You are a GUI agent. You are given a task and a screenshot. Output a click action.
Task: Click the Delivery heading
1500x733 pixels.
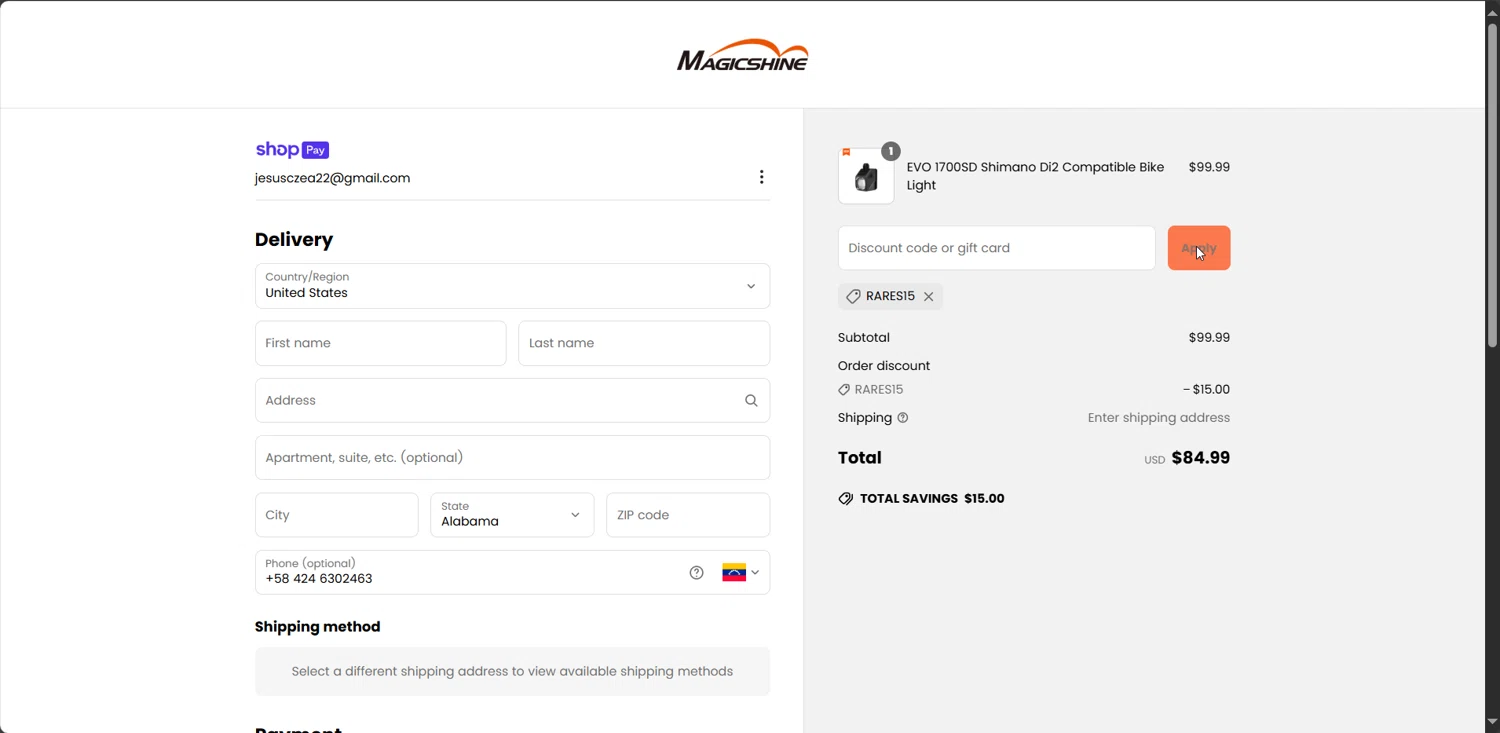(x=294, y=240)
